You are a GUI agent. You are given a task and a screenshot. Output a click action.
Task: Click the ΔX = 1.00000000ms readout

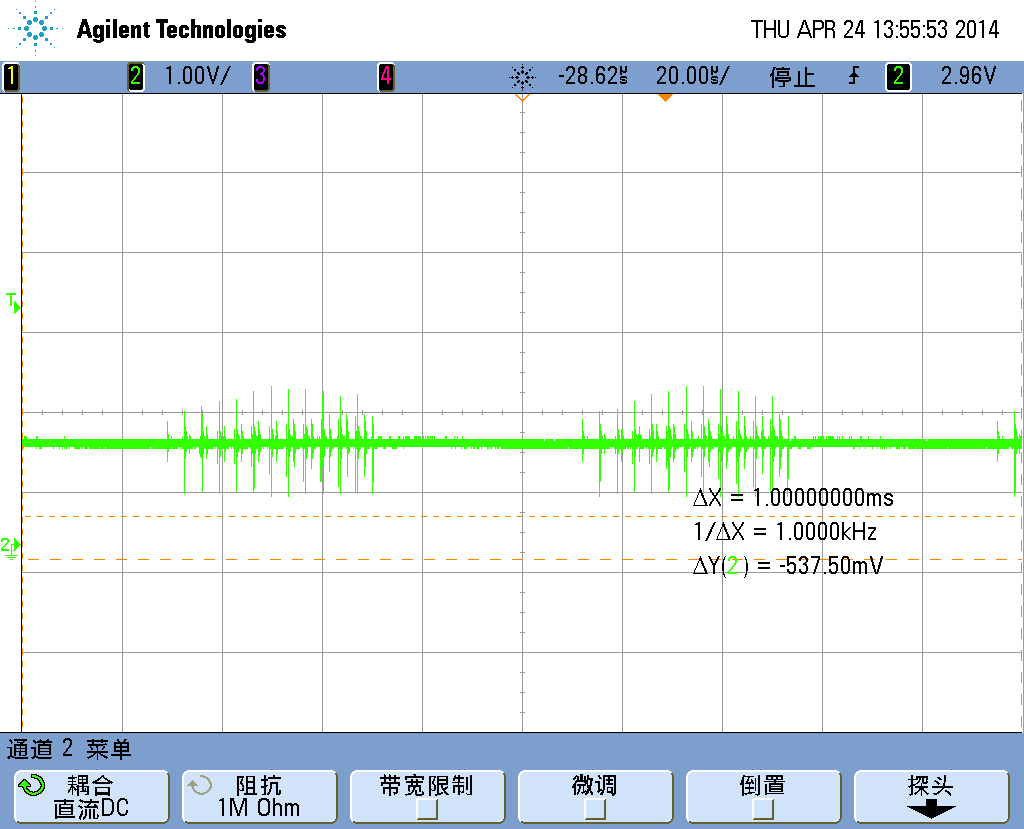click(x=793, y=498)
